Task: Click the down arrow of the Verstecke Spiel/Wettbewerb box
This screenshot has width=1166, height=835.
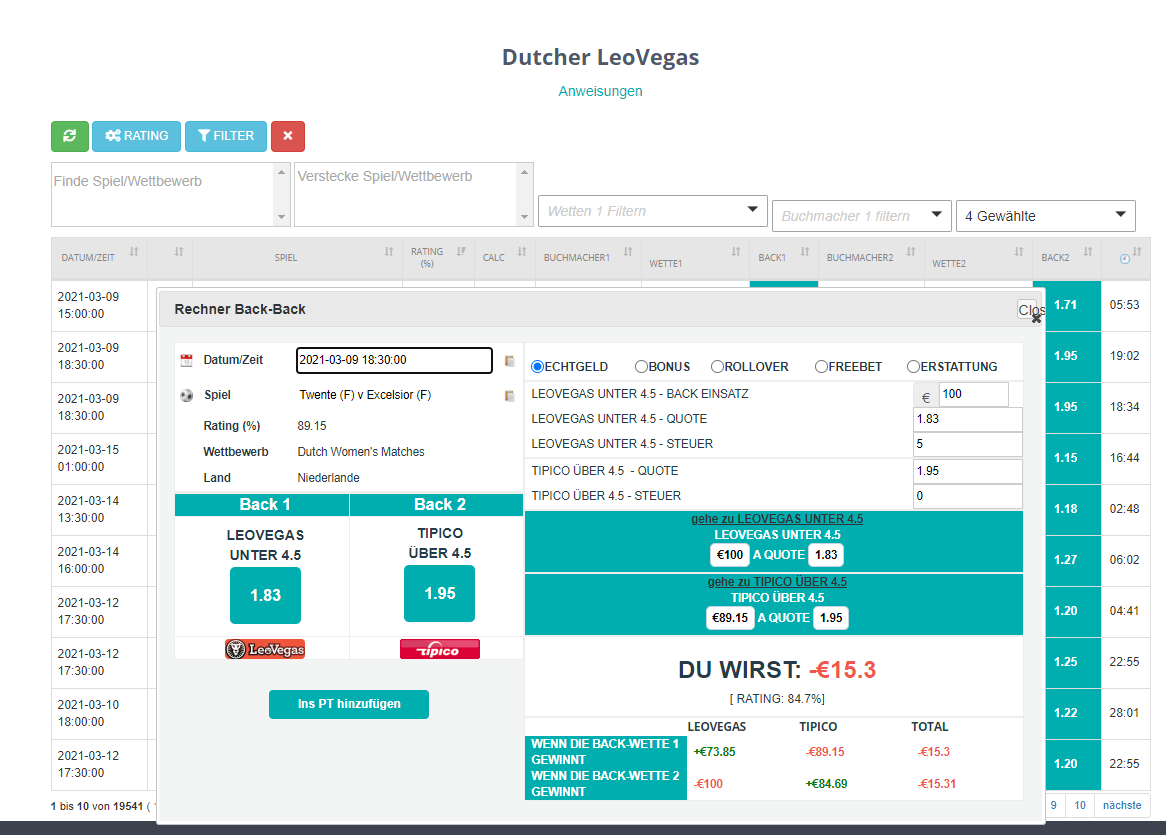Action: [524, 217]
